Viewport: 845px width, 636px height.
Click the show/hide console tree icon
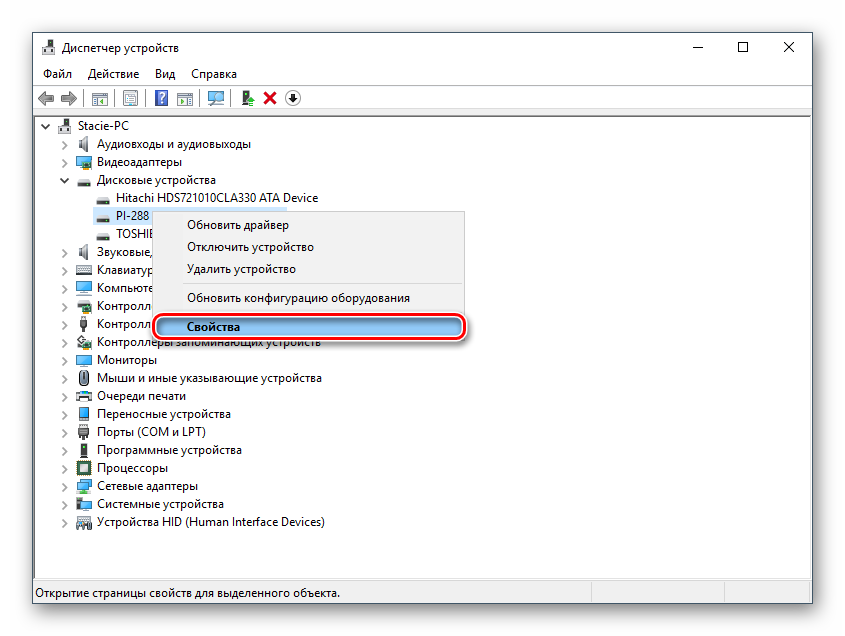(99, 98)
